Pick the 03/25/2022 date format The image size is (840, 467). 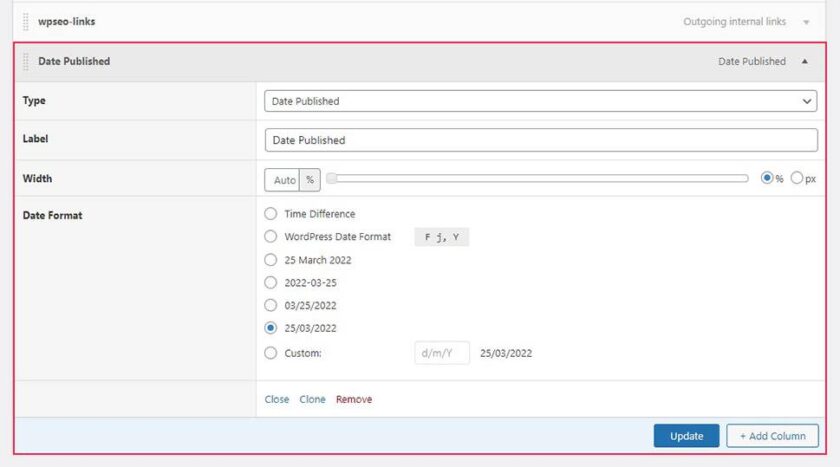point(271,306)
